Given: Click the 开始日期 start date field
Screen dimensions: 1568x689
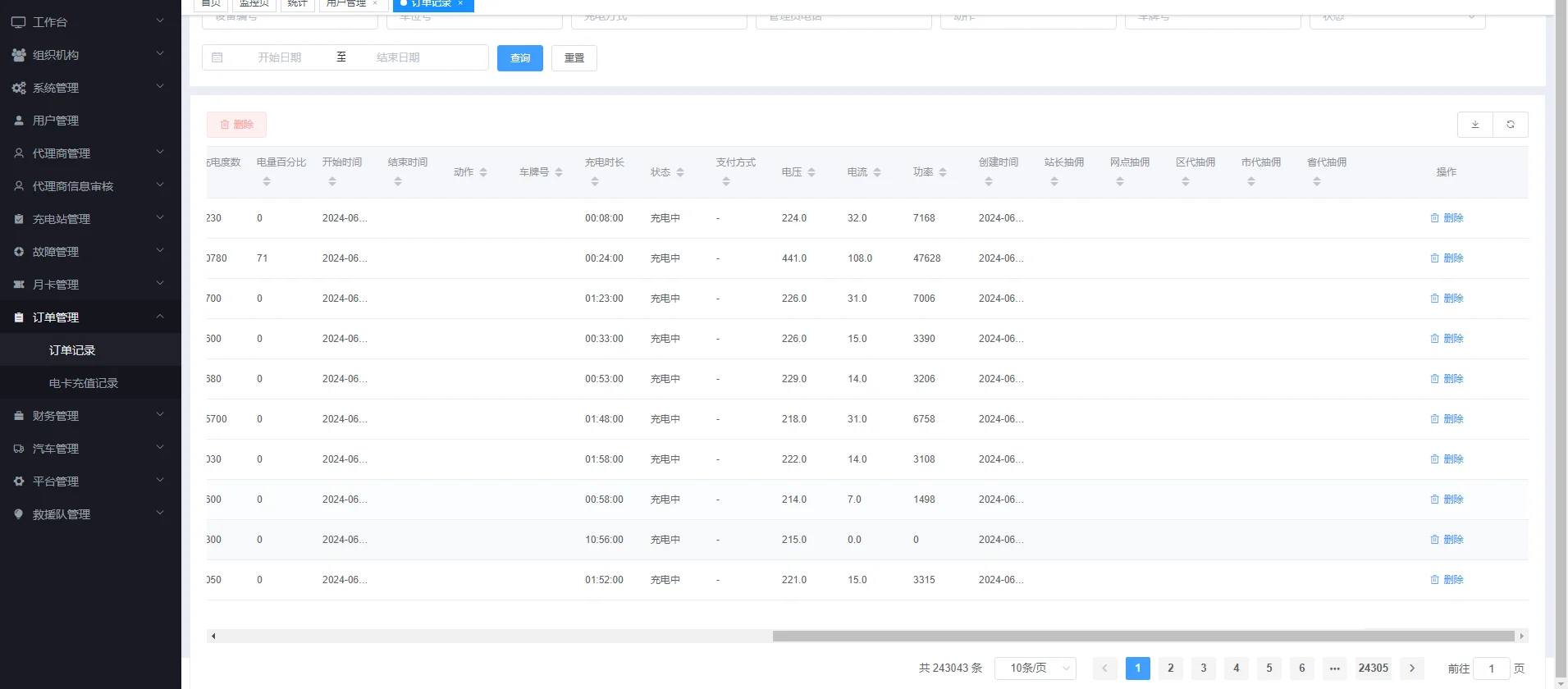Looking at the screenshot, I should (280, 57).
